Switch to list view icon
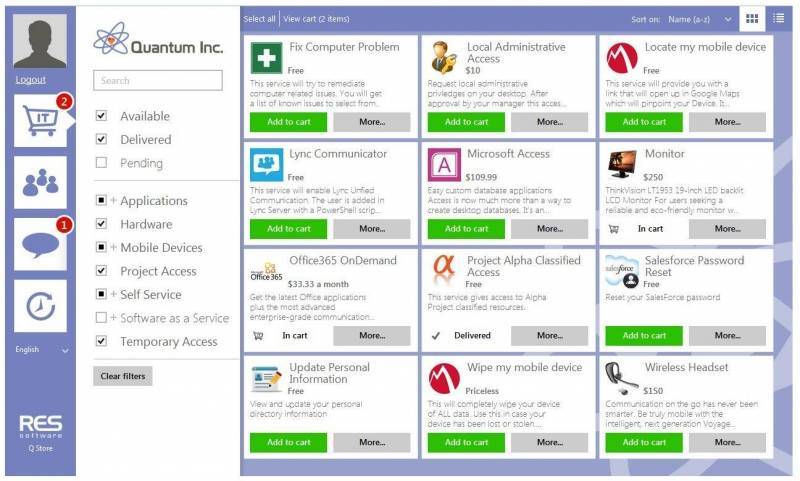The width and height of the screenshot is (800, 481). pos(779,19)
